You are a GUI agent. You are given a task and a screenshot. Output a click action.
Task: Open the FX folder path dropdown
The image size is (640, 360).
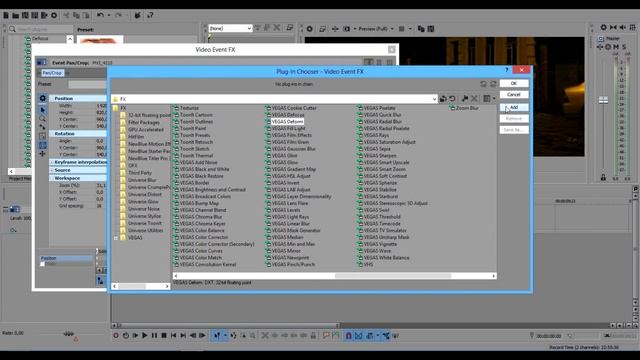click(434, 99)
